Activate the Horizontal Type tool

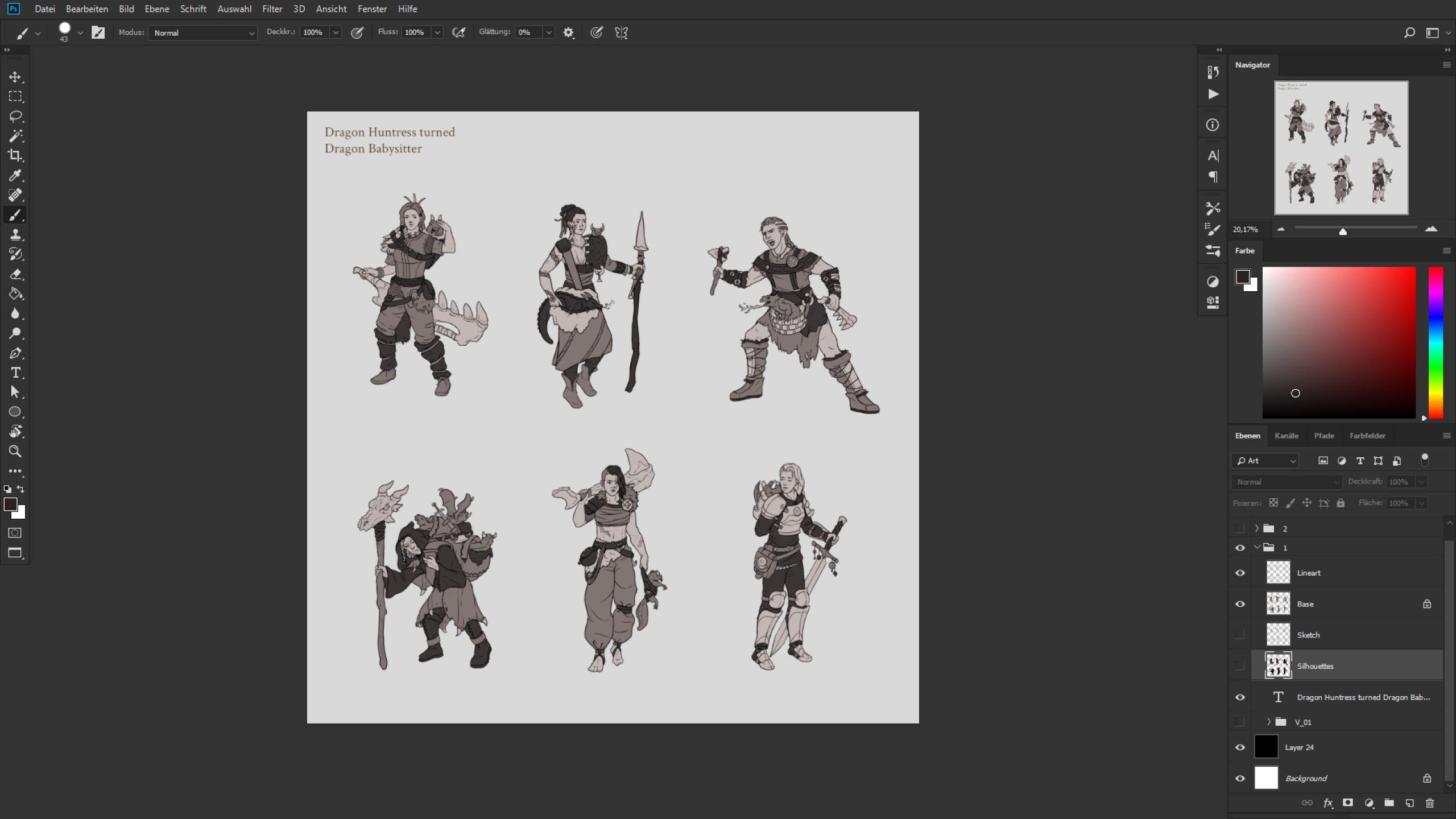(x=15, y=373)
